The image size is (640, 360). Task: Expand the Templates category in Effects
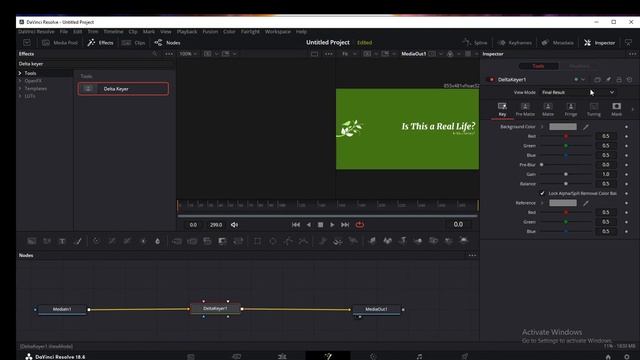click(x=20, y=89)
